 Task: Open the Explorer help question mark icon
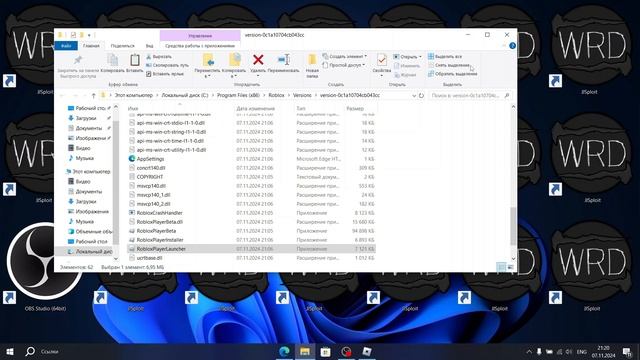point(513,46)
